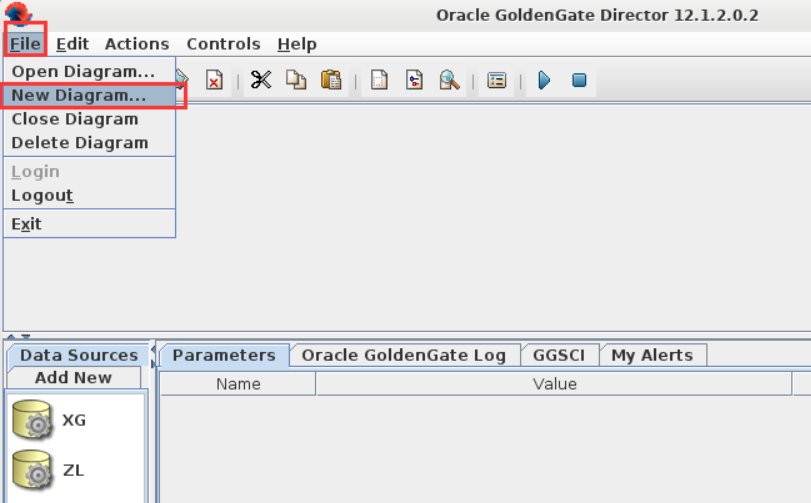Choose Close Diagram menu entry
The width and height of the screenshot is (811, 503).
click(89, 119)
